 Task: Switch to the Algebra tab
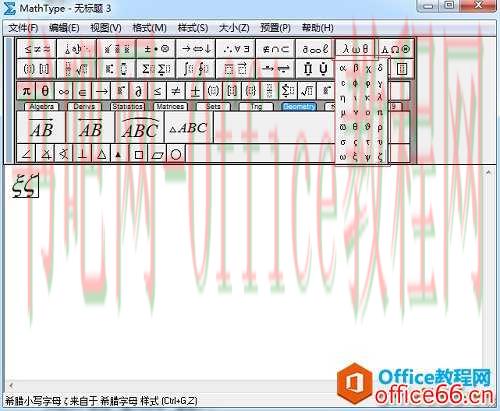click(x=42, y=106)
